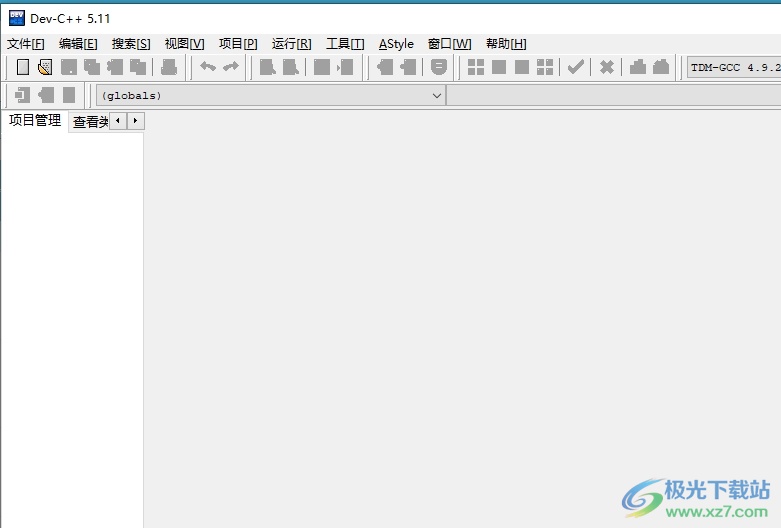Open the 工具[T] menu

tap(345, 44)
